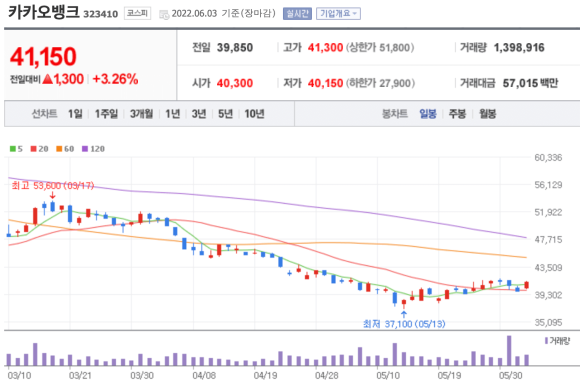Viewport: 580px width, 387px height.
Task: Click the calendar icon before 2022.06.03
Action: click(x=164, y=14)
